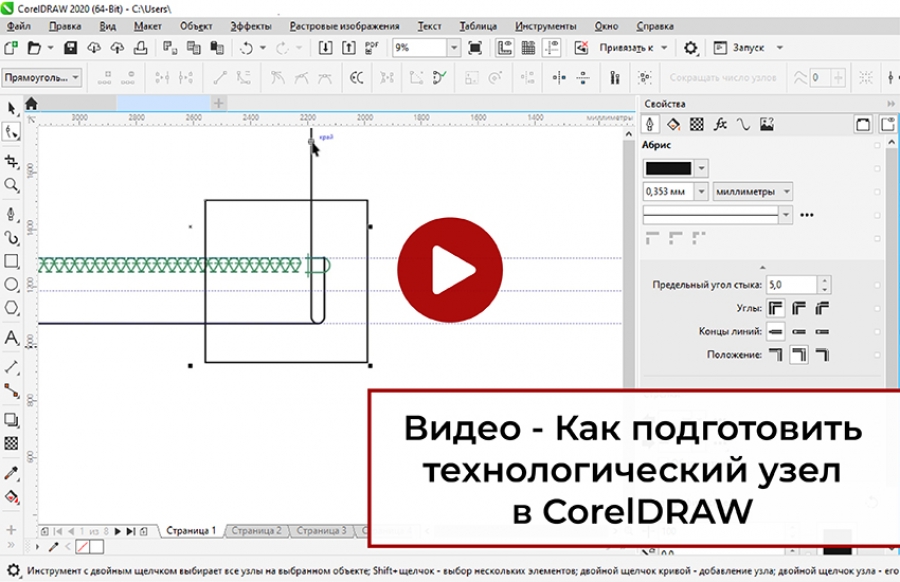Click the no-fill swatch in status area
Screen dimensions: 900x582
tap(83, 546)
